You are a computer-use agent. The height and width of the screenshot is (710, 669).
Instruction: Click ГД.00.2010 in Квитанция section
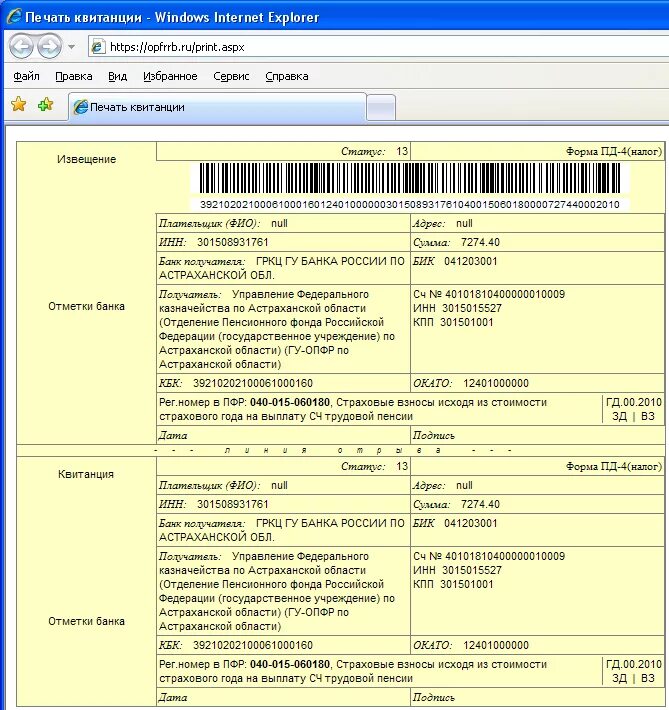point(634,664)
